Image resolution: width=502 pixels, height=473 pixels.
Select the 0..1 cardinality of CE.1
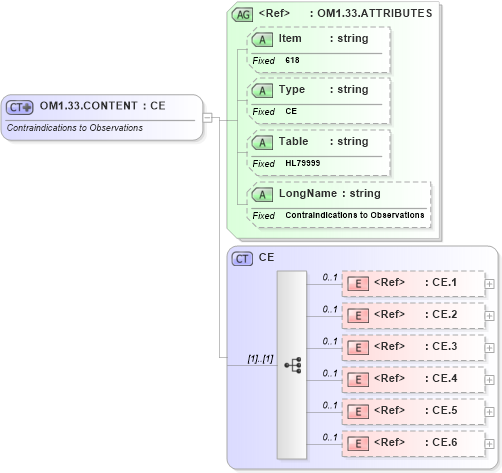pos(330,277)
